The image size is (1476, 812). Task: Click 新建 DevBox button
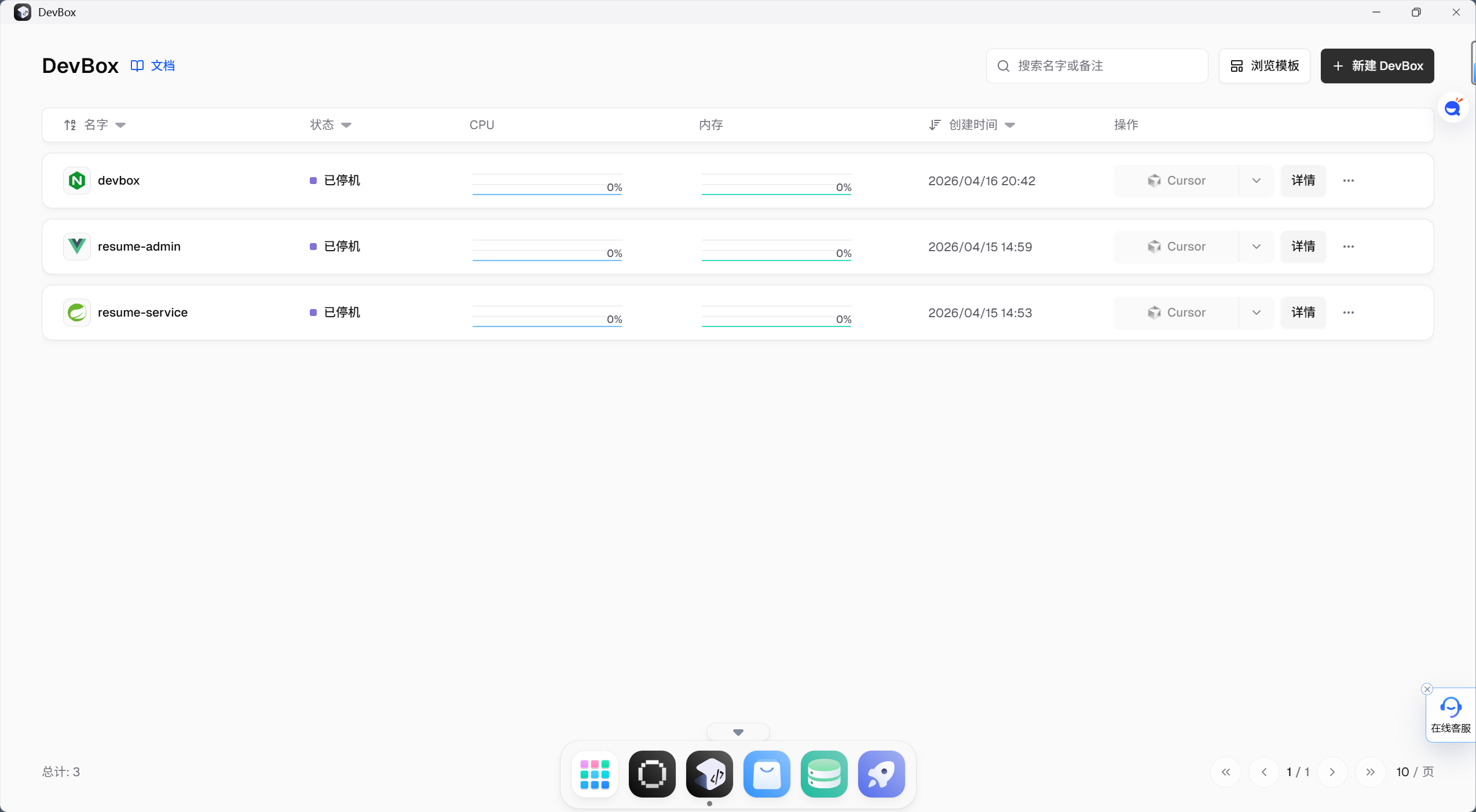click(1377, 66)
